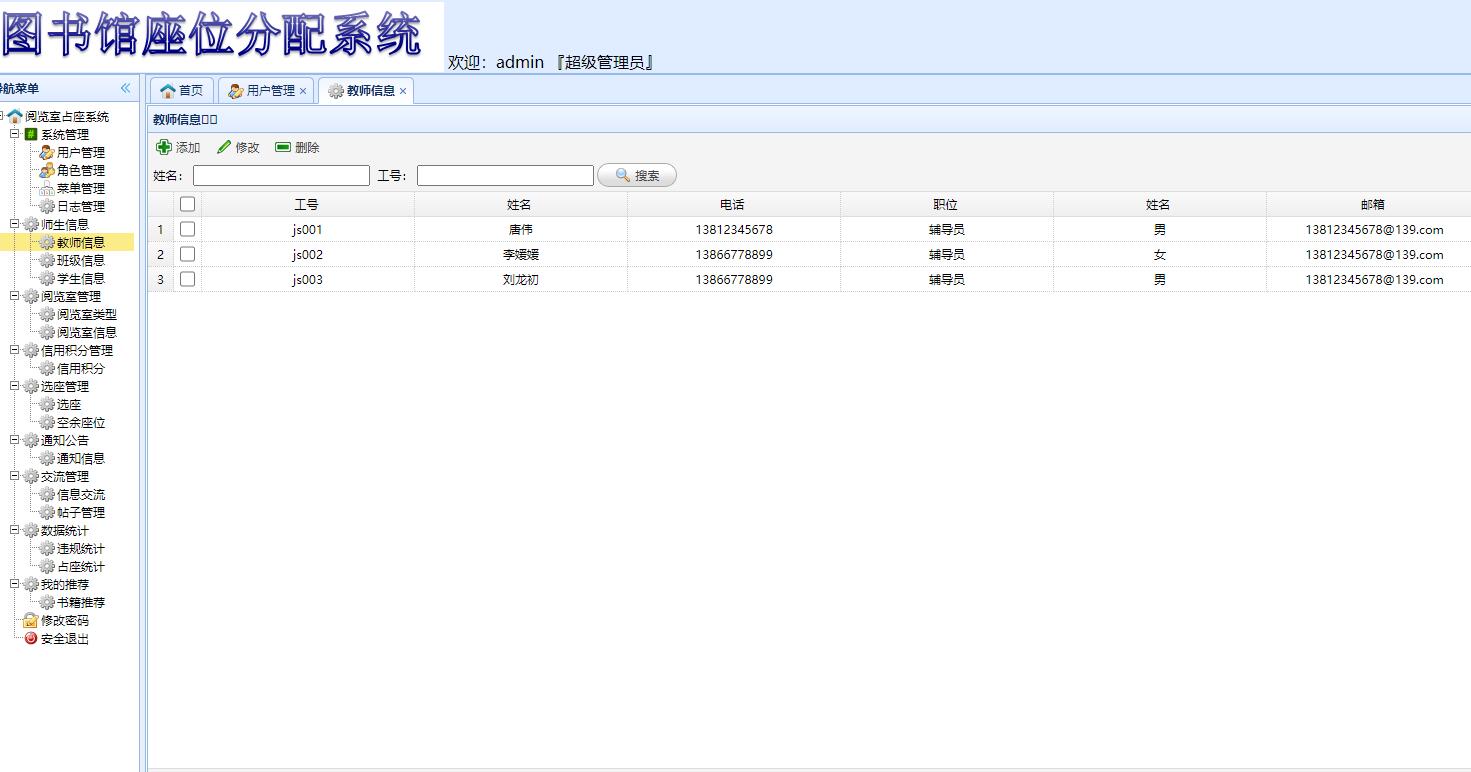Collapse the navigation panel with the « arrow
The image size is (1471, 772).
coord(128,88)
